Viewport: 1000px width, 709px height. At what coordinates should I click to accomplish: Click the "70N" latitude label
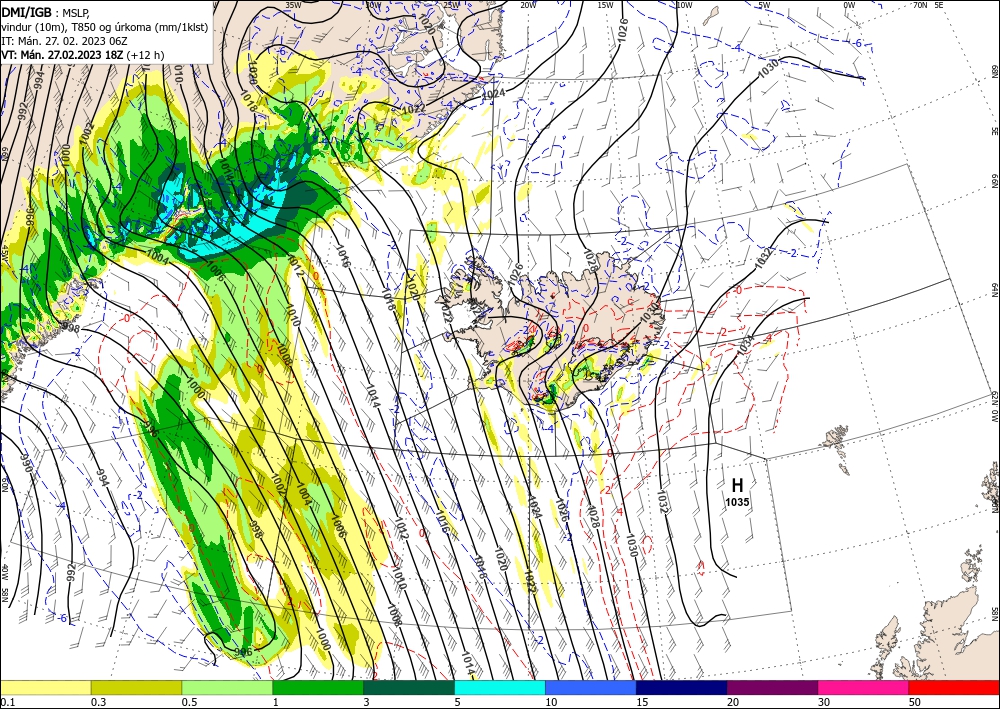tap(920, 5)
